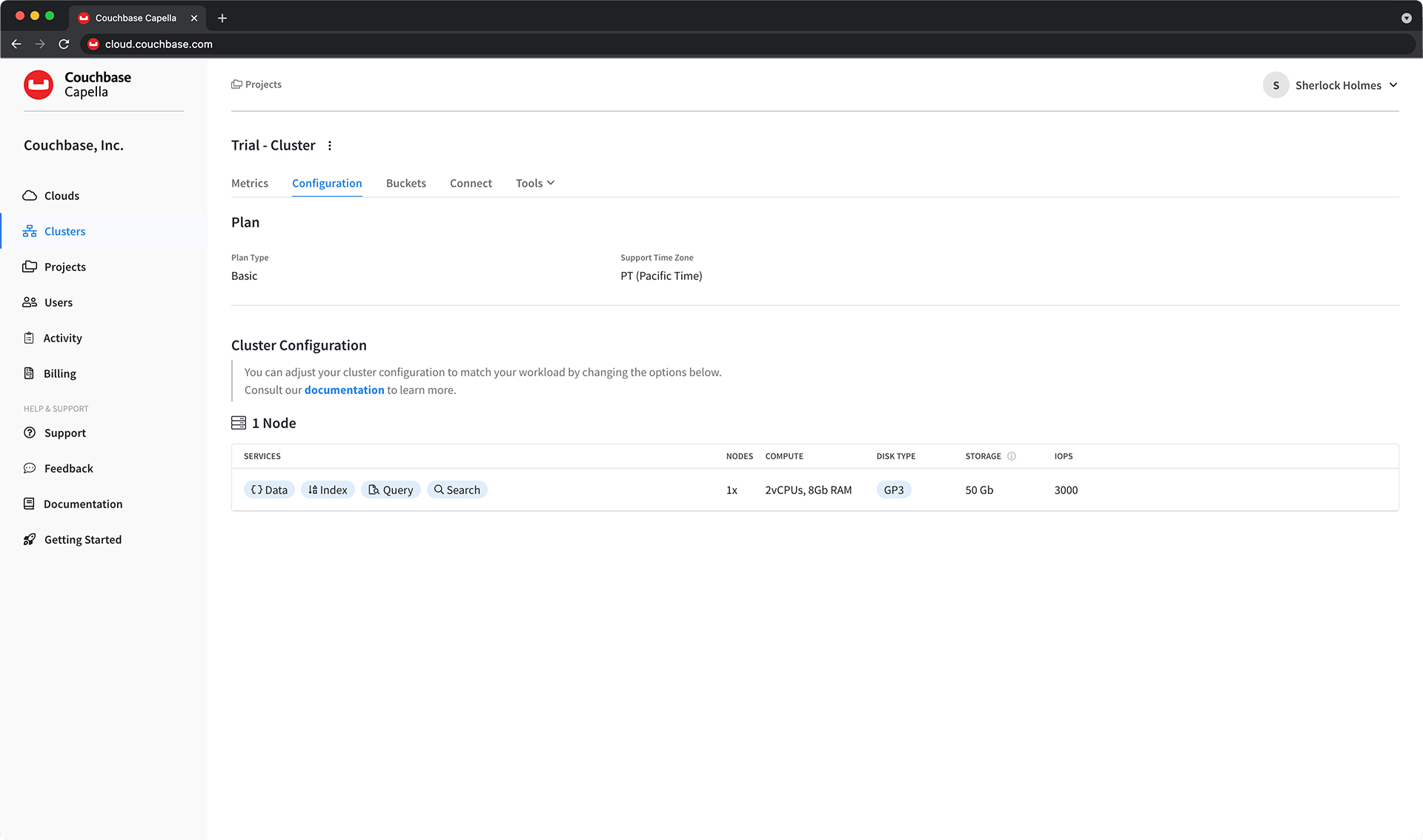Select the Configuration tab
This screenshot has height=840, width=1423.
tap(327, 183)
